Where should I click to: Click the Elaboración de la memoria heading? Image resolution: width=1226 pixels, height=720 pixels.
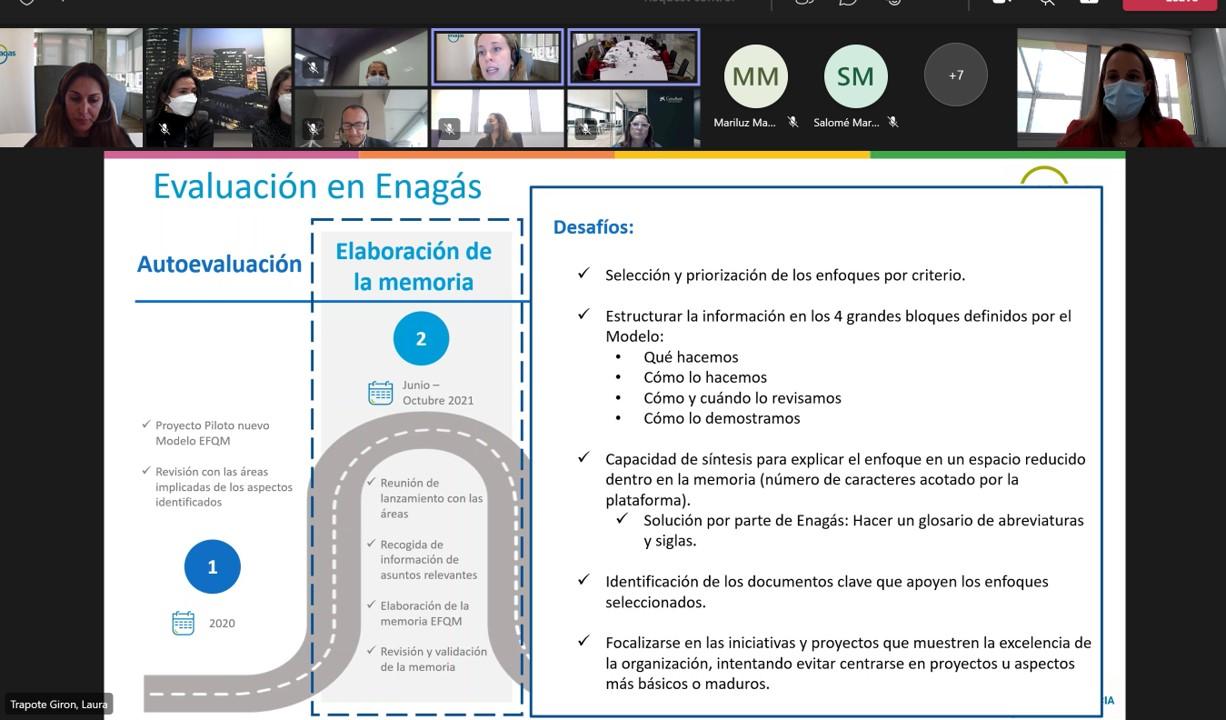[x=413, y=266]
